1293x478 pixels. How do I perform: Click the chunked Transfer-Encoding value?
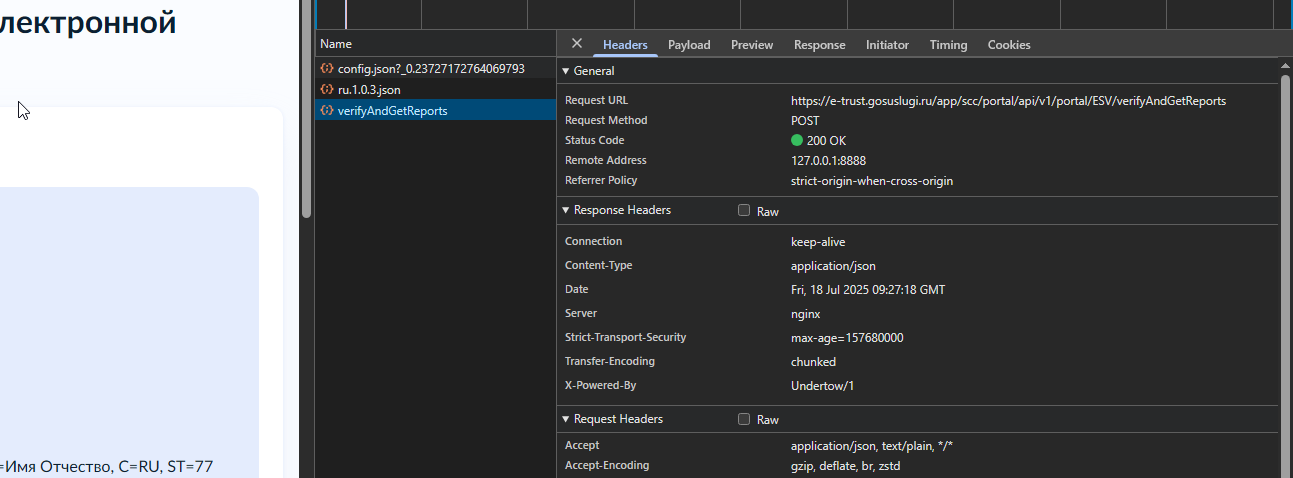coord(813,362)
